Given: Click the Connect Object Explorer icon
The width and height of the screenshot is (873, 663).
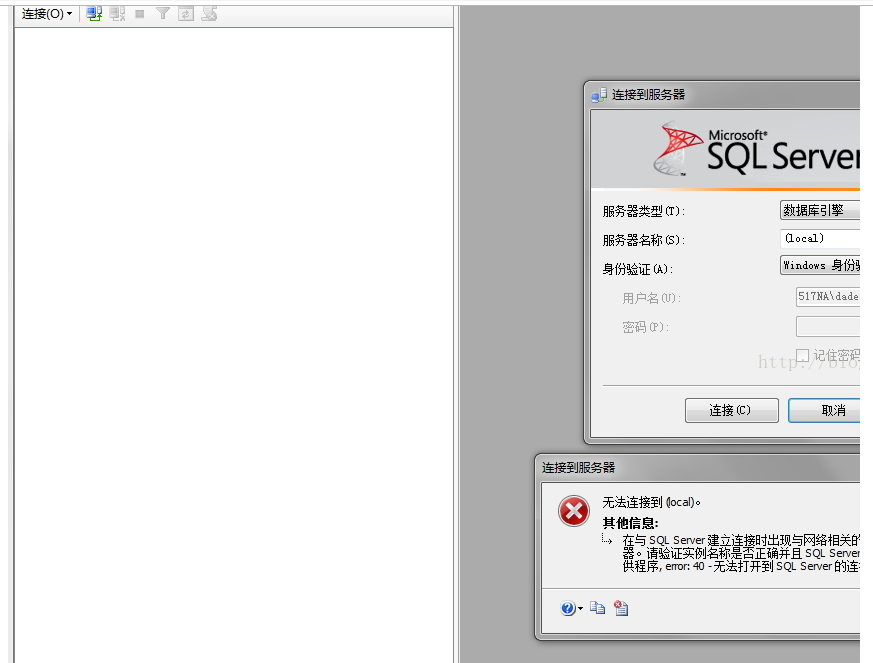Looking at the screenshot, I should 94,14.
